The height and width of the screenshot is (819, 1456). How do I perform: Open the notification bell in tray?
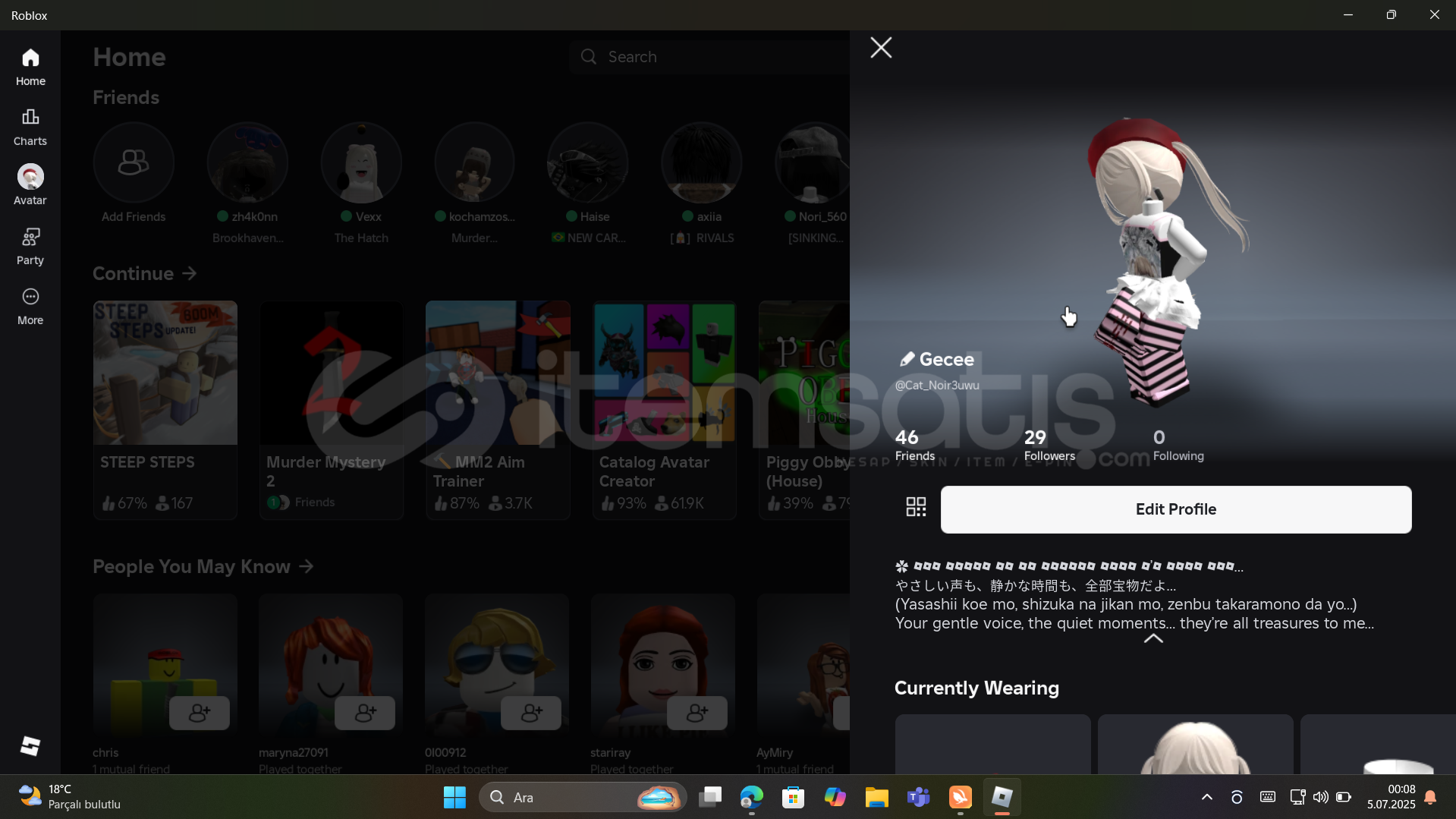1430,797
